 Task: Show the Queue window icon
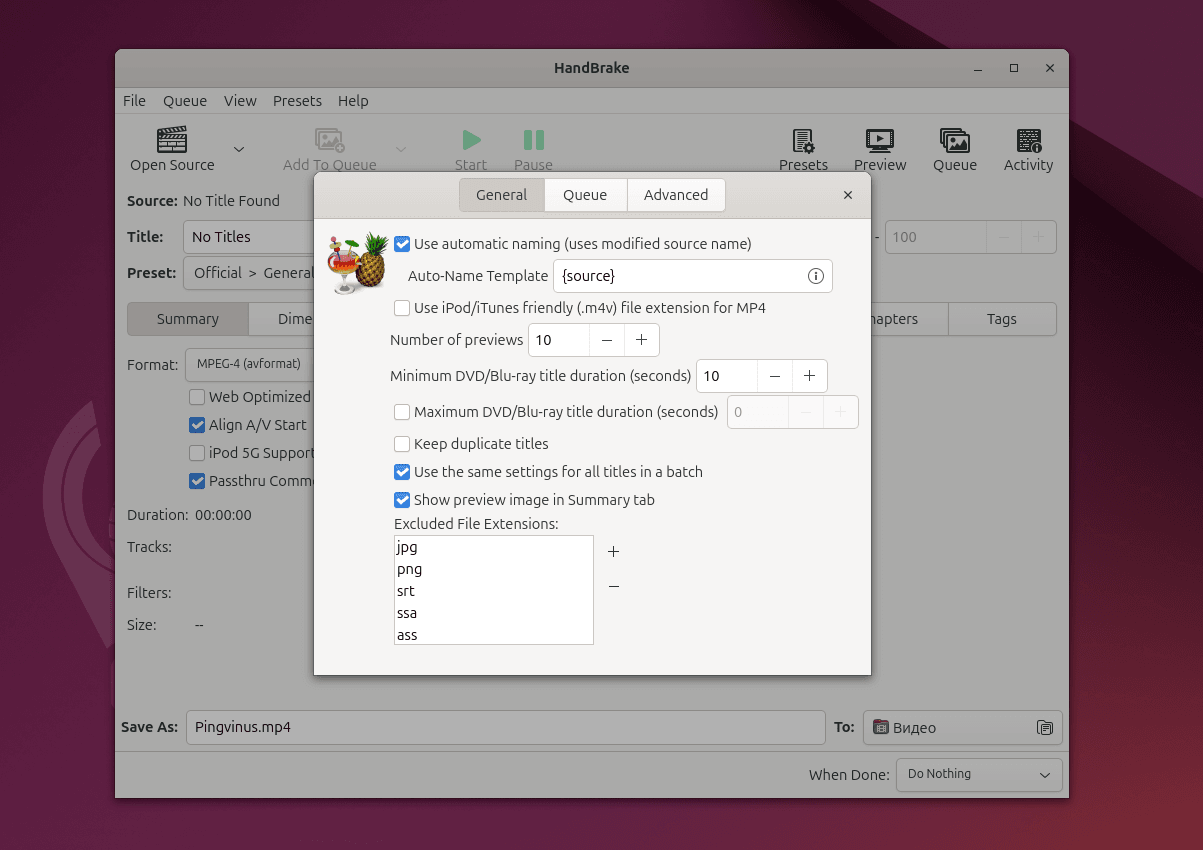coord(954,141)
